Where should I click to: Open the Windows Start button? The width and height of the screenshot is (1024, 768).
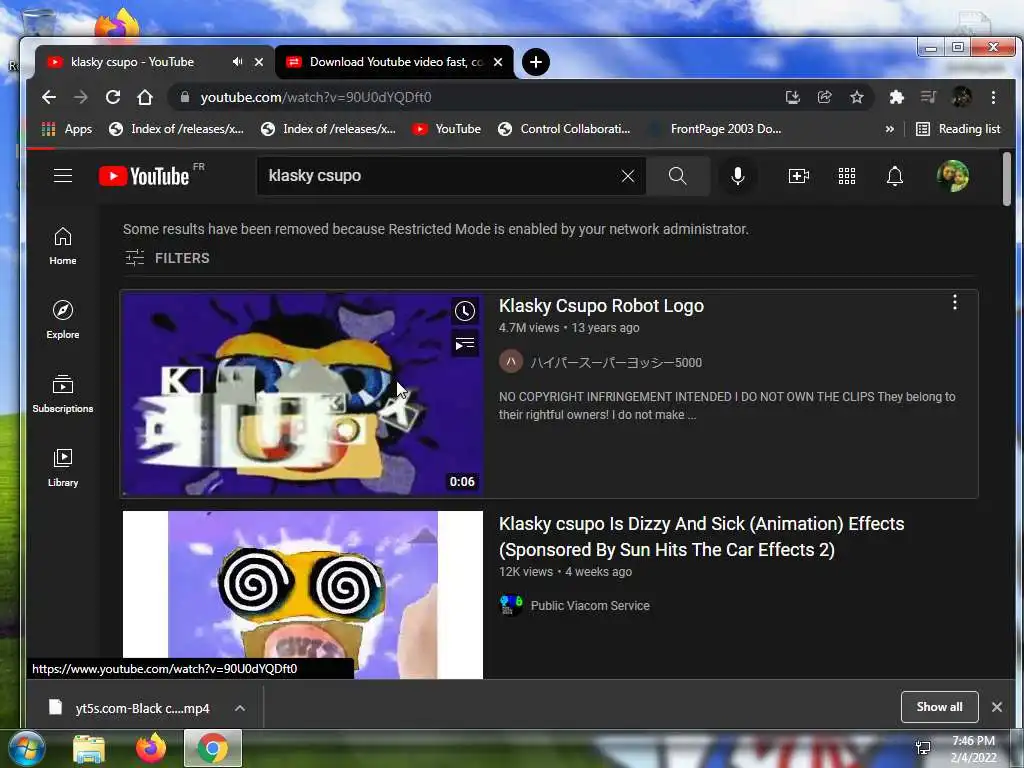(x=26, y=748)
